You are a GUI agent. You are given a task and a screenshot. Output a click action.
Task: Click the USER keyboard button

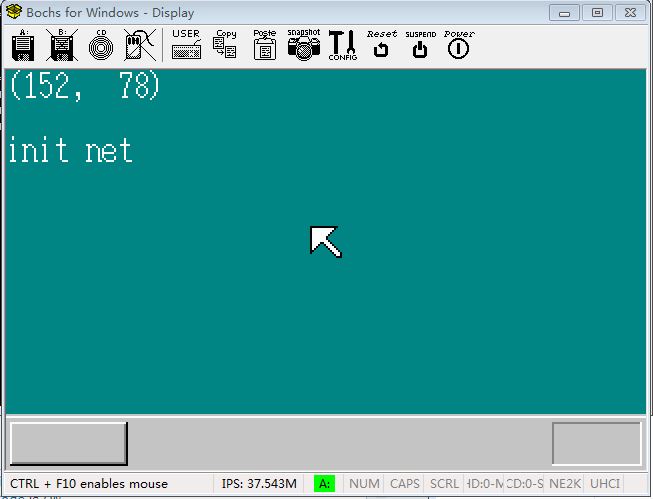click(186, 44)
